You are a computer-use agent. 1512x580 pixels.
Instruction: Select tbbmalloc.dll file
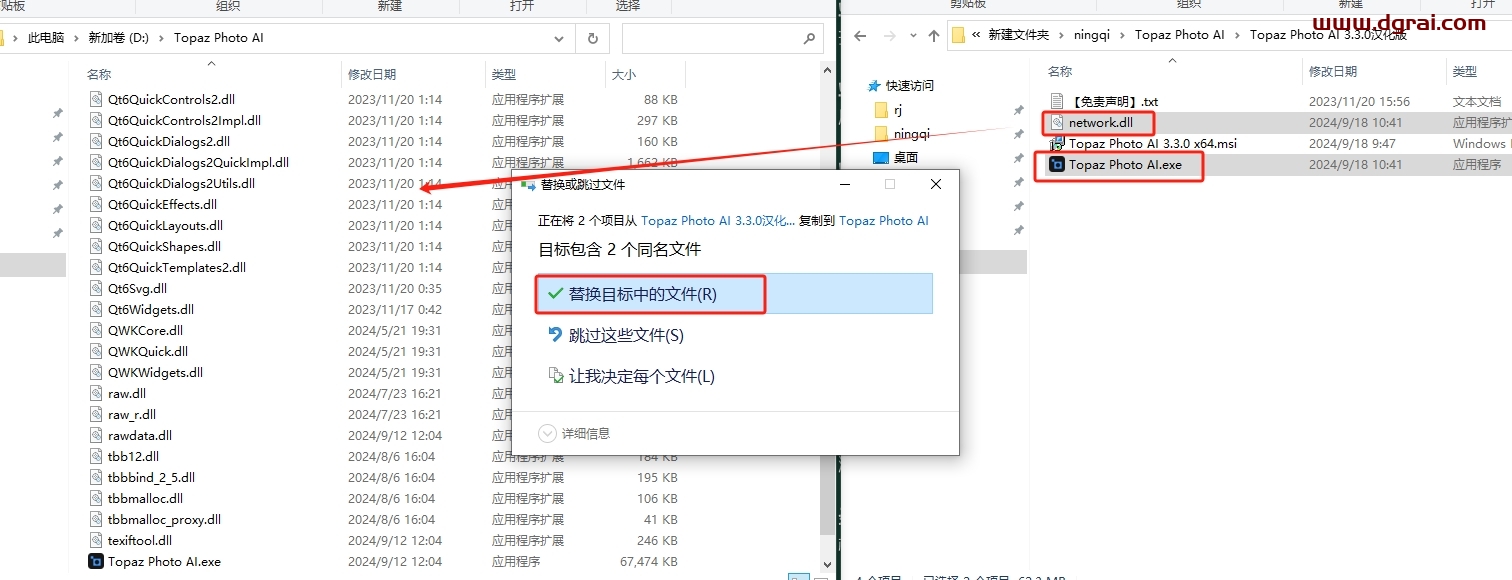pyautogui.click(x=145, y=498)
